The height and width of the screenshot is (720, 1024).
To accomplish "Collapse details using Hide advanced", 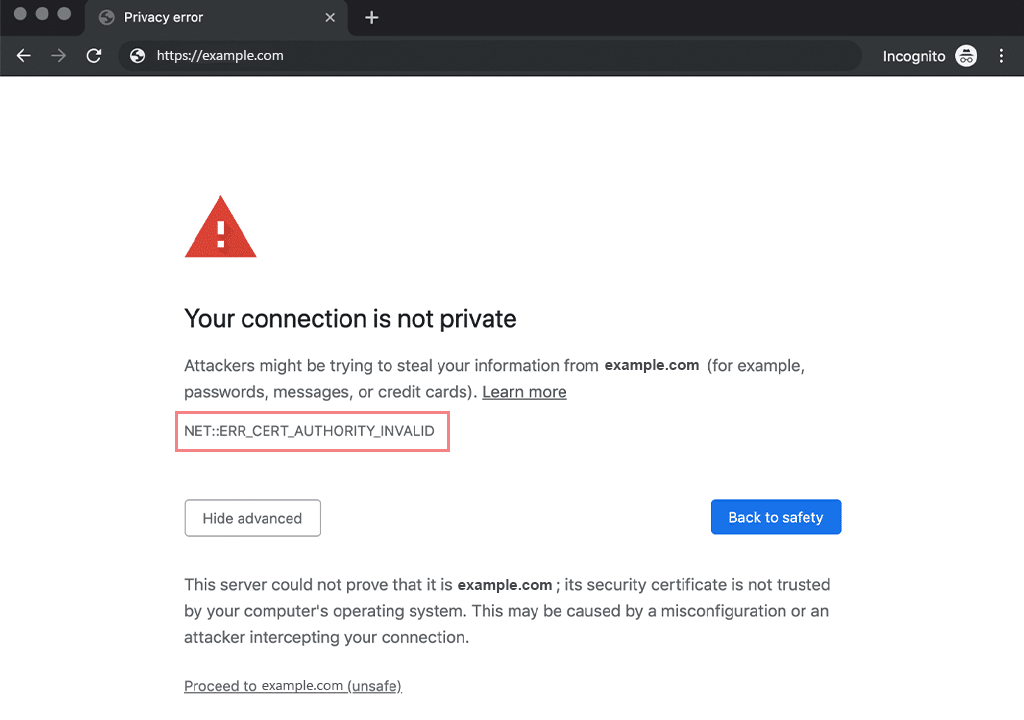I will (x=252, y=518).
